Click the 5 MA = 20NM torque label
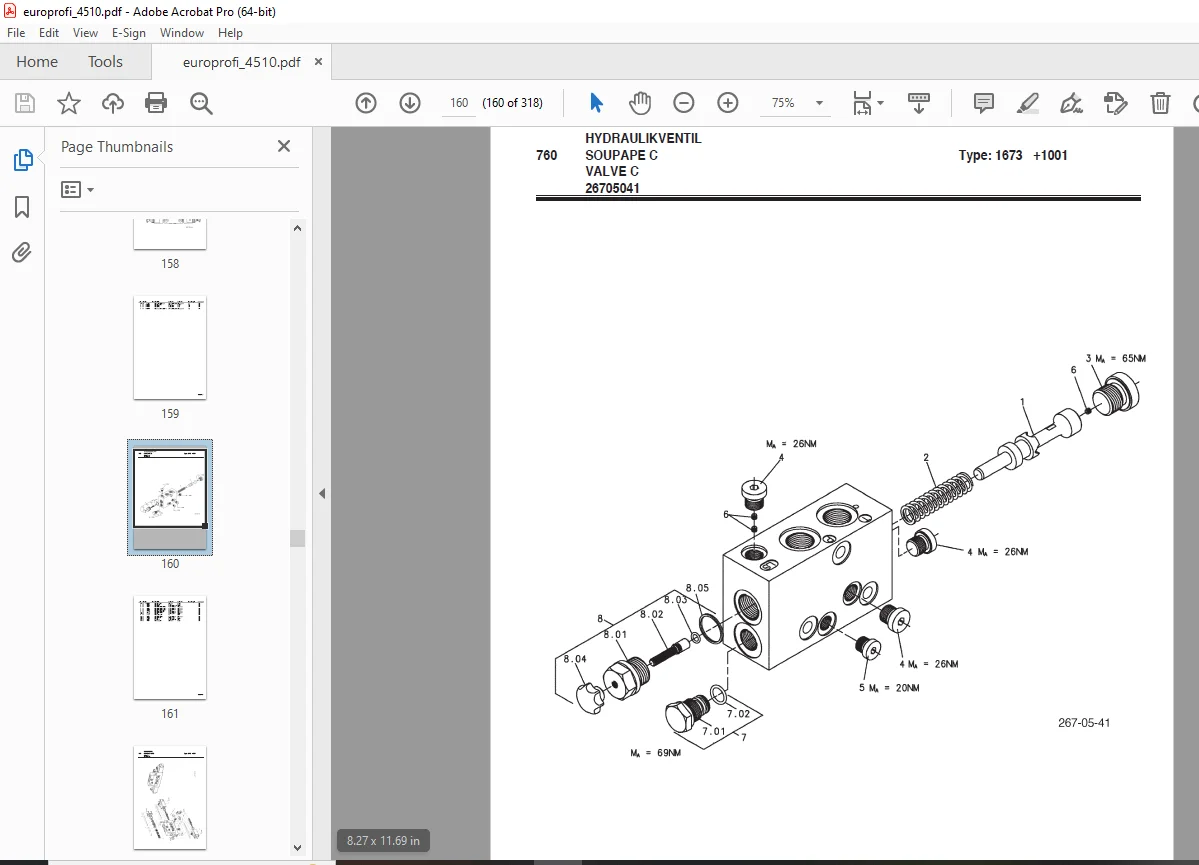1199x865 pixels. coord(889,688)
